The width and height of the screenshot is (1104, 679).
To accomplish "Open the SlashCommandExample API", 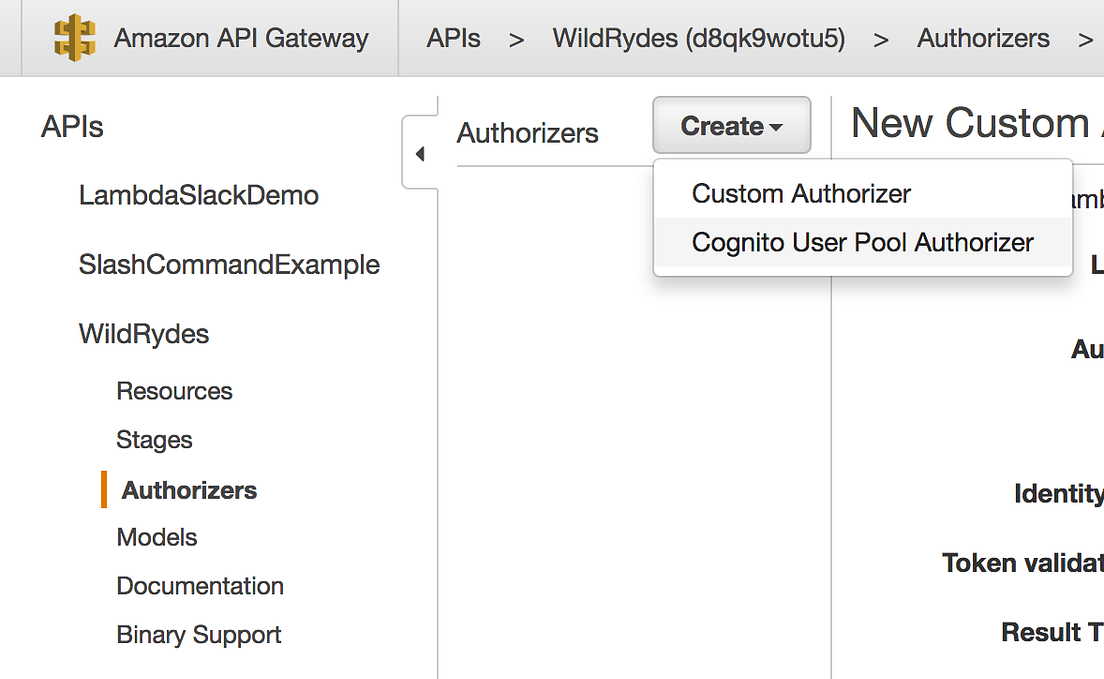I will (x=229, y=264).
